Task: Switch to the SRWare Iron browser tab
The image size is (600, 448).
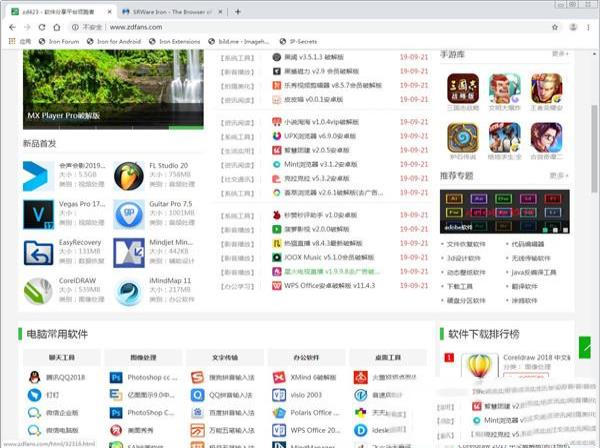Action: (170, 12)
